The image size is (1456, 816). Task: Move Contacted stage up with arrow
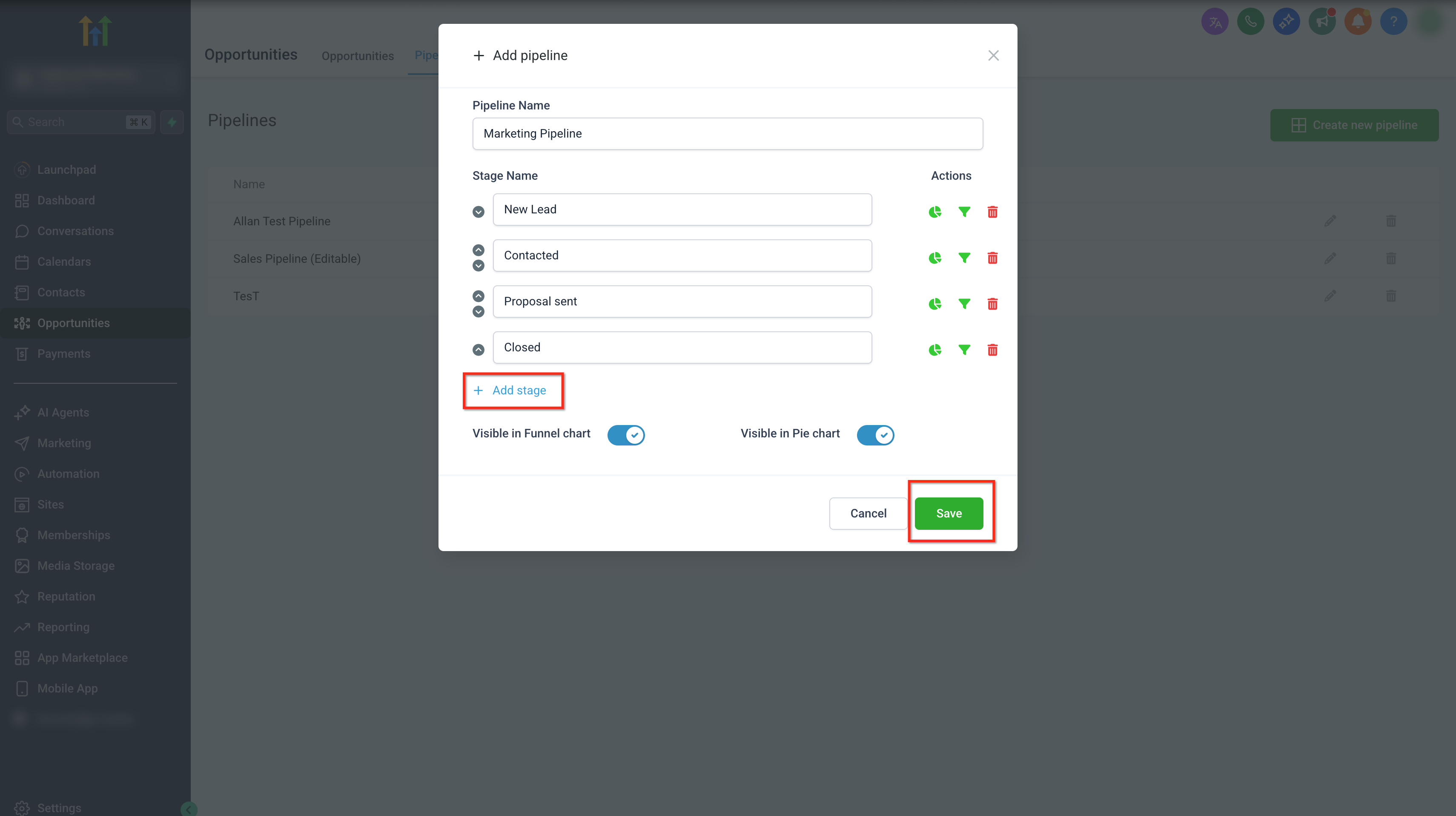coord(478,250)
